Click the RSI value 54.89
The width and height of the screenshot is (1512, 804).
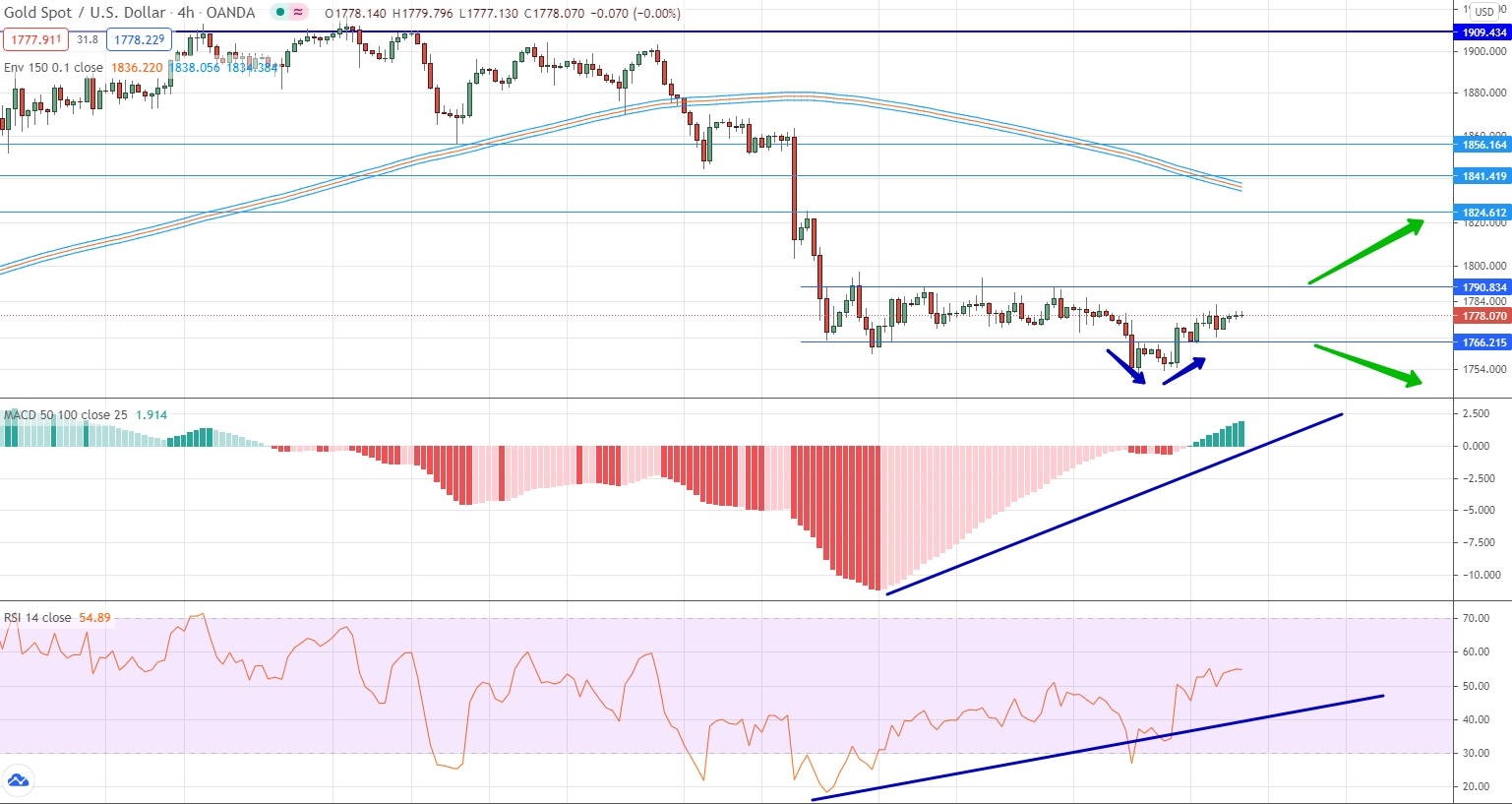[95, 618]
